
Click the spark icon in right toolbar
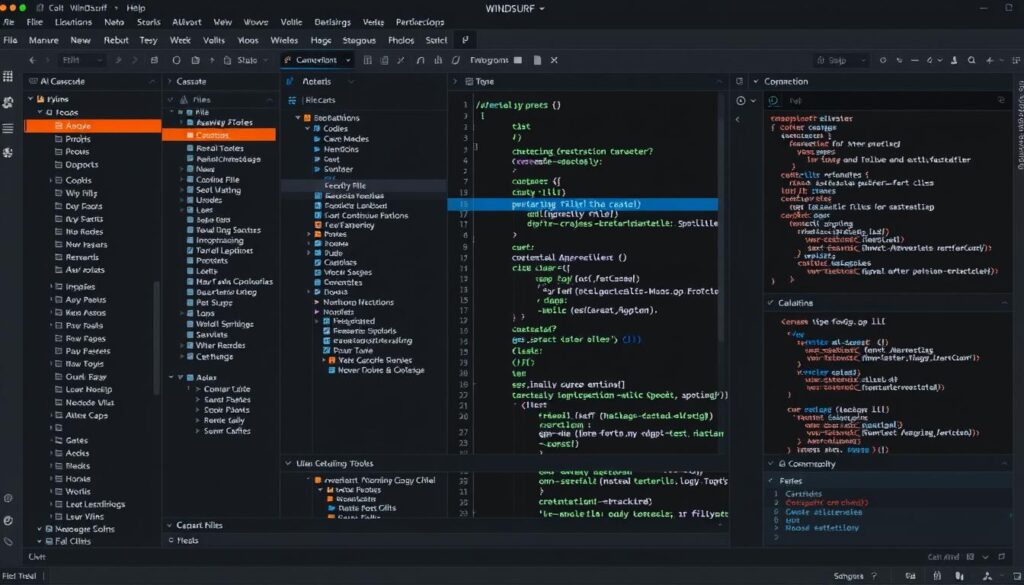click(x=990, y=60)
